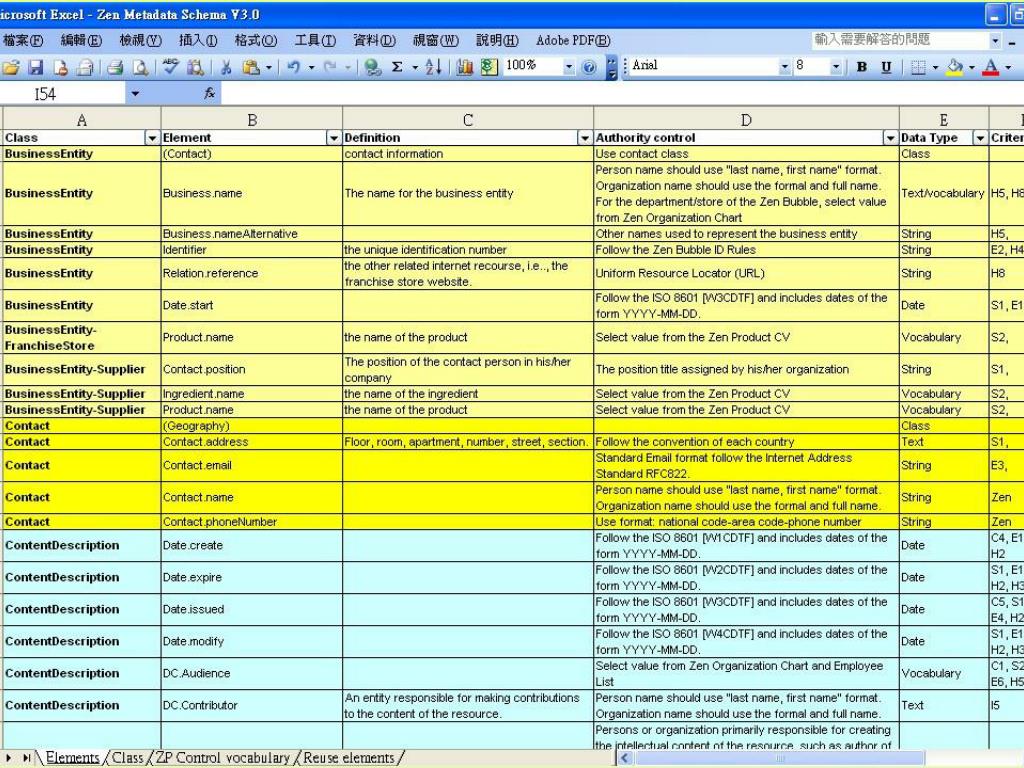Viewport: 1024px width, 768px height.
Task: Click the horizontal scrollbar thumb
Action: coord(778,758)
